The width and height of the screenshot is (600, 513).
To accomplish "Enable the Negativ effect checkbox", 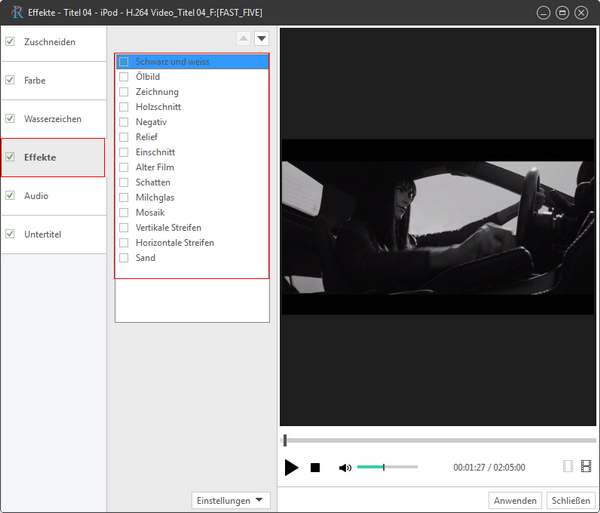I will (x=124, y=122).
